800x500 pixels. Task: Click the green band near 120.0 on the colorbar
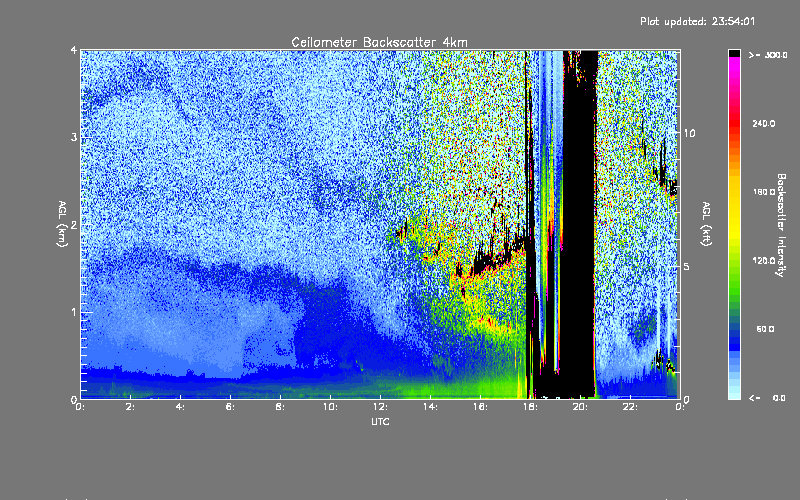click(734, 261)
